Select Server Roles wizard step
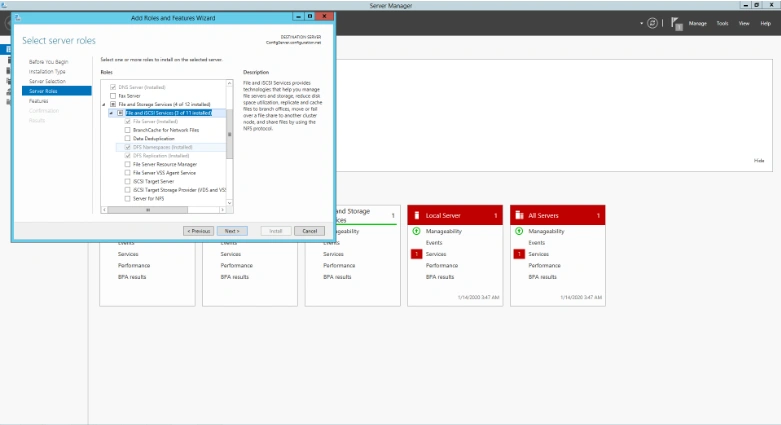 (56, 91)
